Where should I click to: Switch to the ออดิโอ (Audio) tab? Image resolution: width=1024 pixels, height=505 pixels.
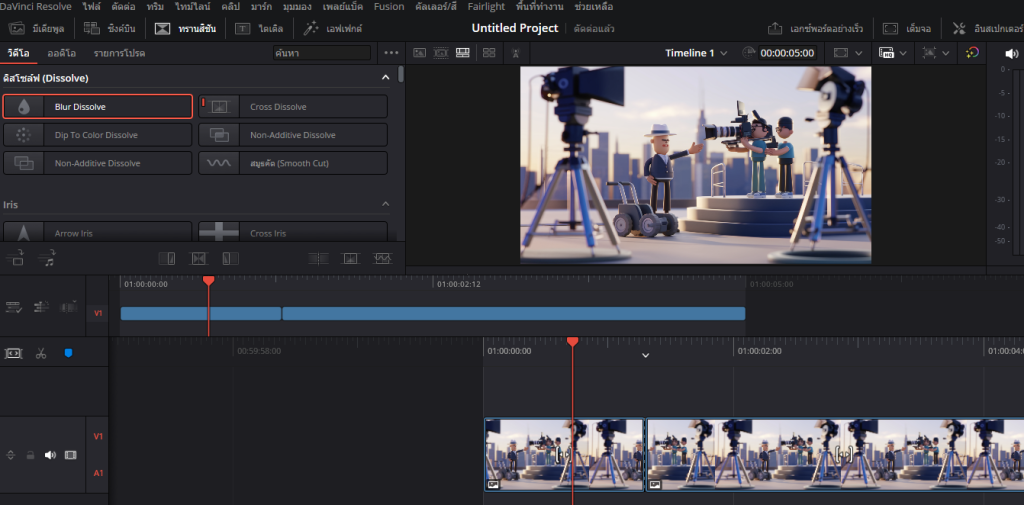(x=62, y=52)
